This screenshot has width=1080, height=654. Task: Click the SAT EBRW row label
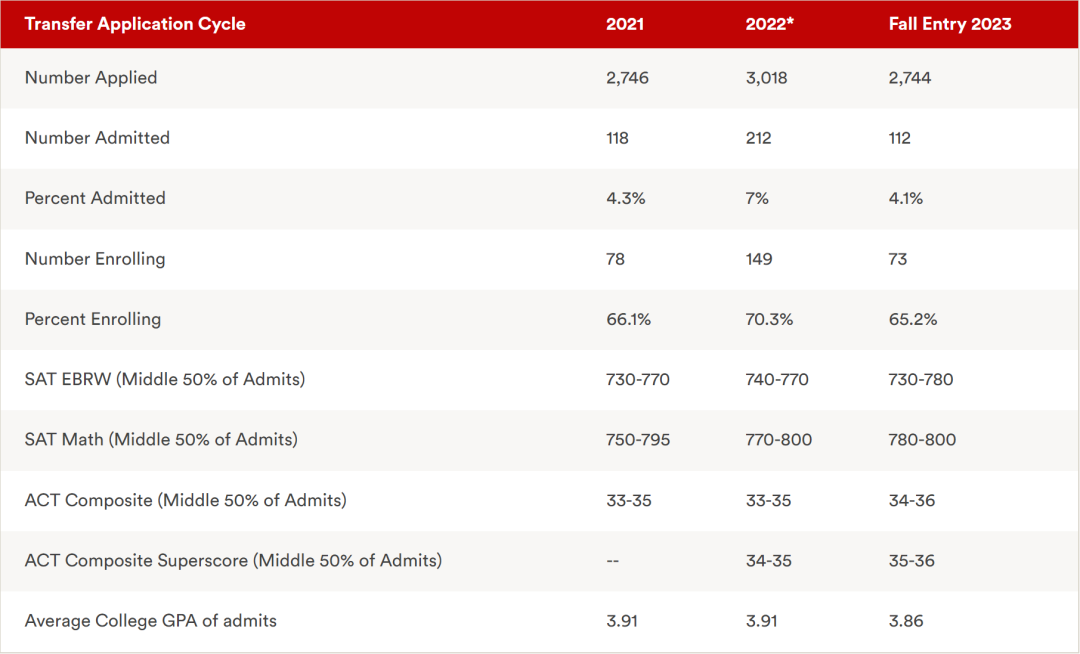(x=165, y=379)
